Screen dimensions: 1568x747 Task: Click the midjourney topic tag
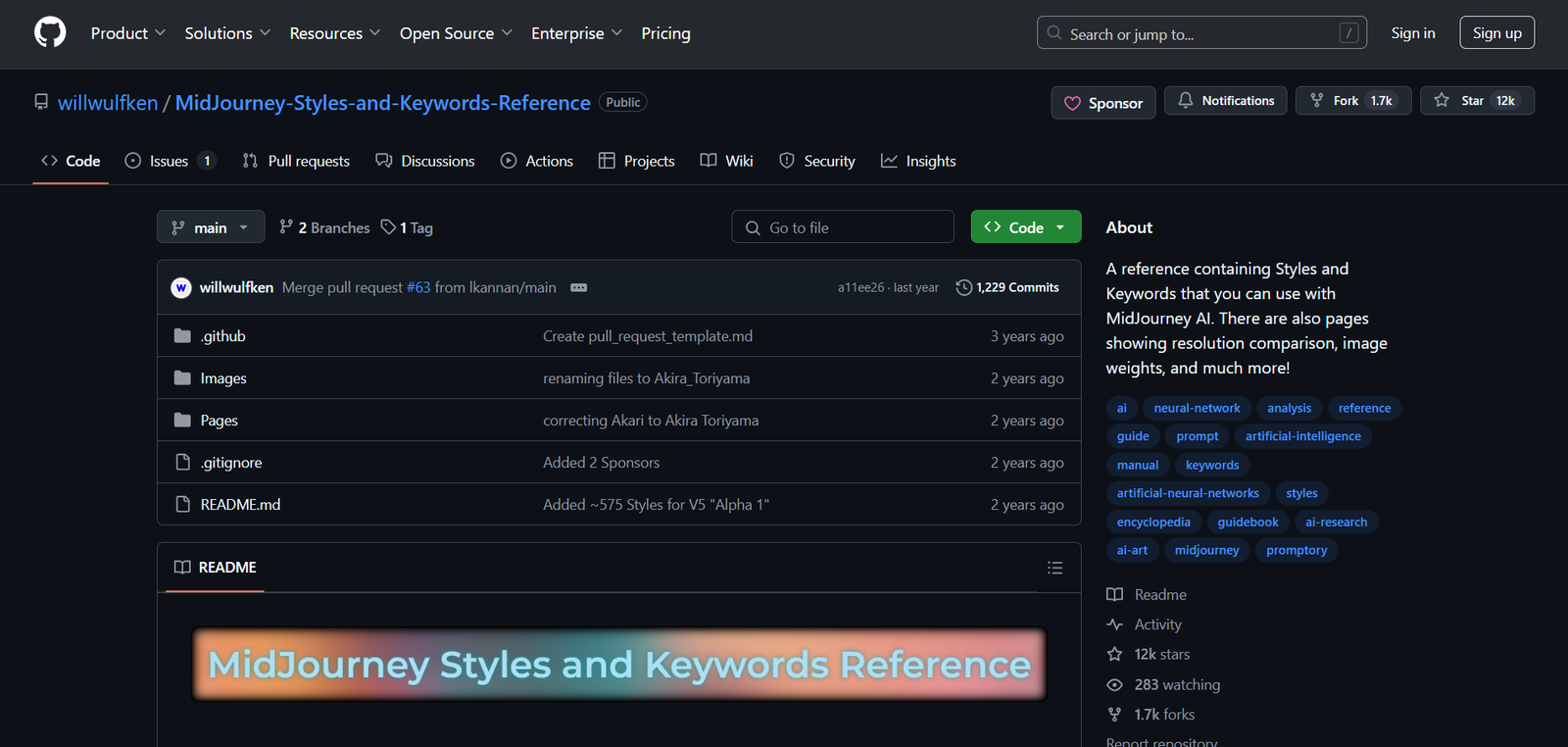click(x=1206, y=550)
